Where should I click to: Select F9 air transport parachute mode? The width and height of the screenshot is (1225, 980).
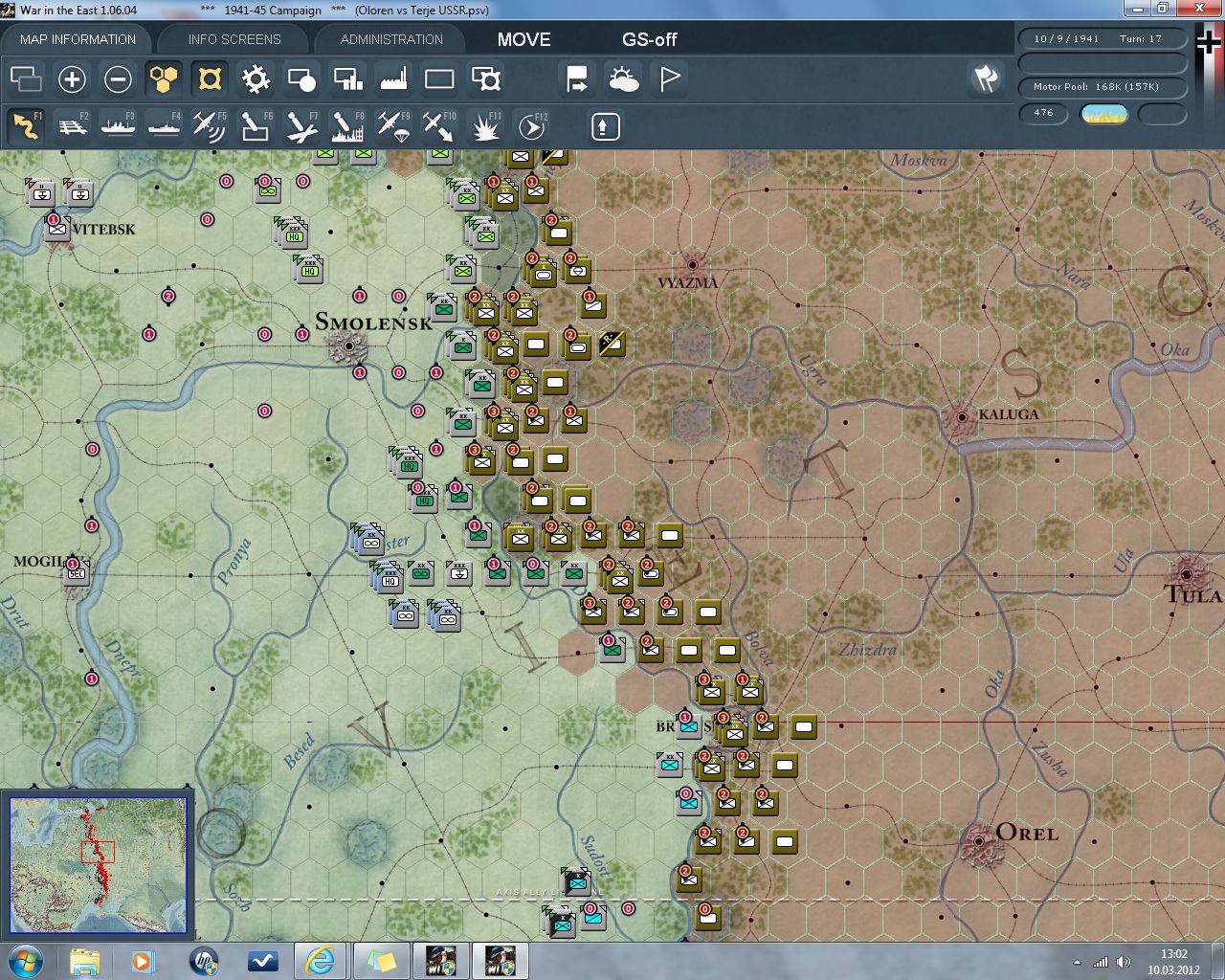click(x=393, y=126)
